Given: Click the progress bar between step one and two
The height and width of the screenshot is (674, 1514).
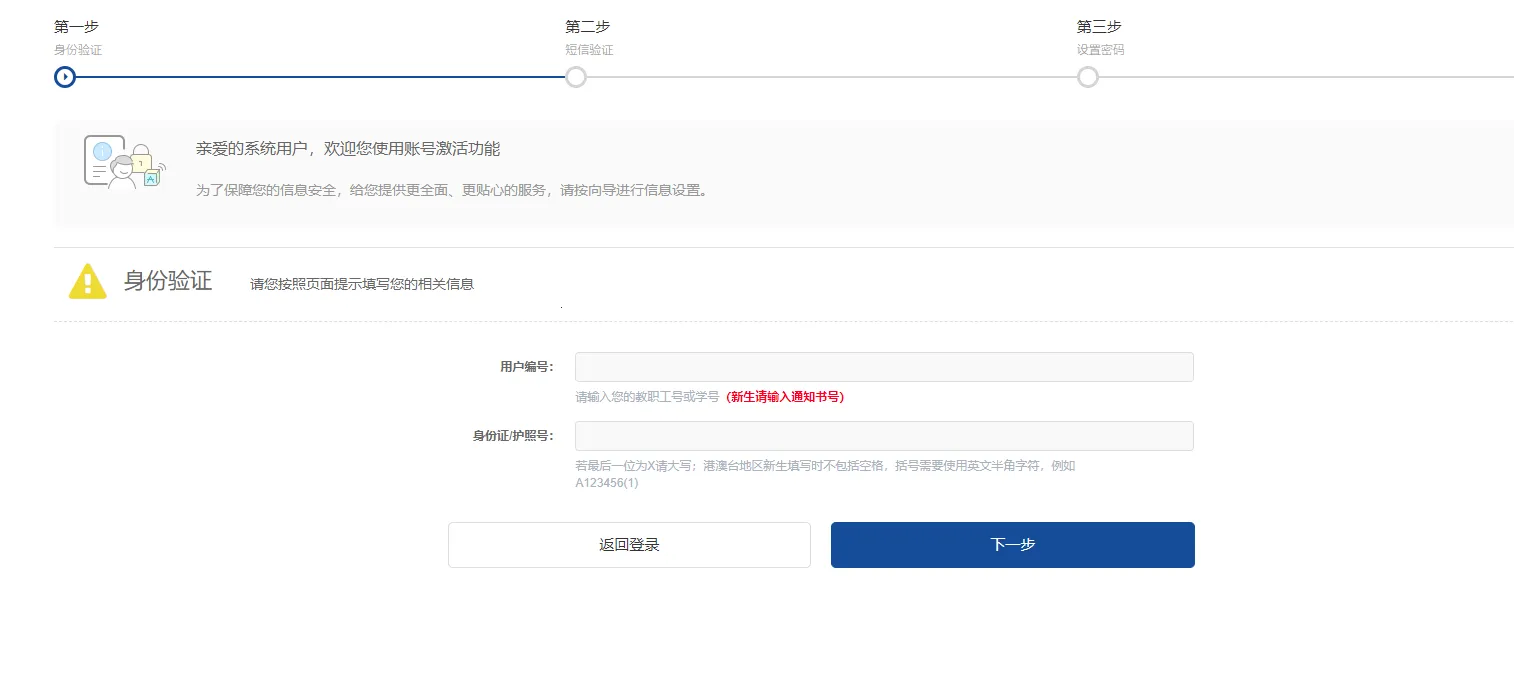Looking at the screenshot, I should 320,77.
